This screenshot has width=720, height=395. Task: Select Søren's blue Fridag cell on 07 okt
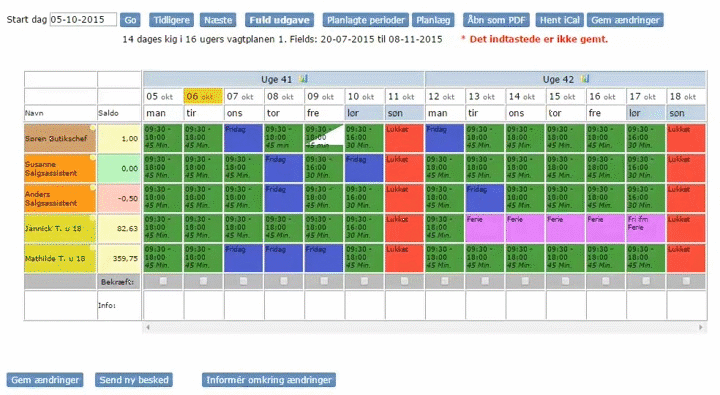pyautogui.click(x=243, y=138)
